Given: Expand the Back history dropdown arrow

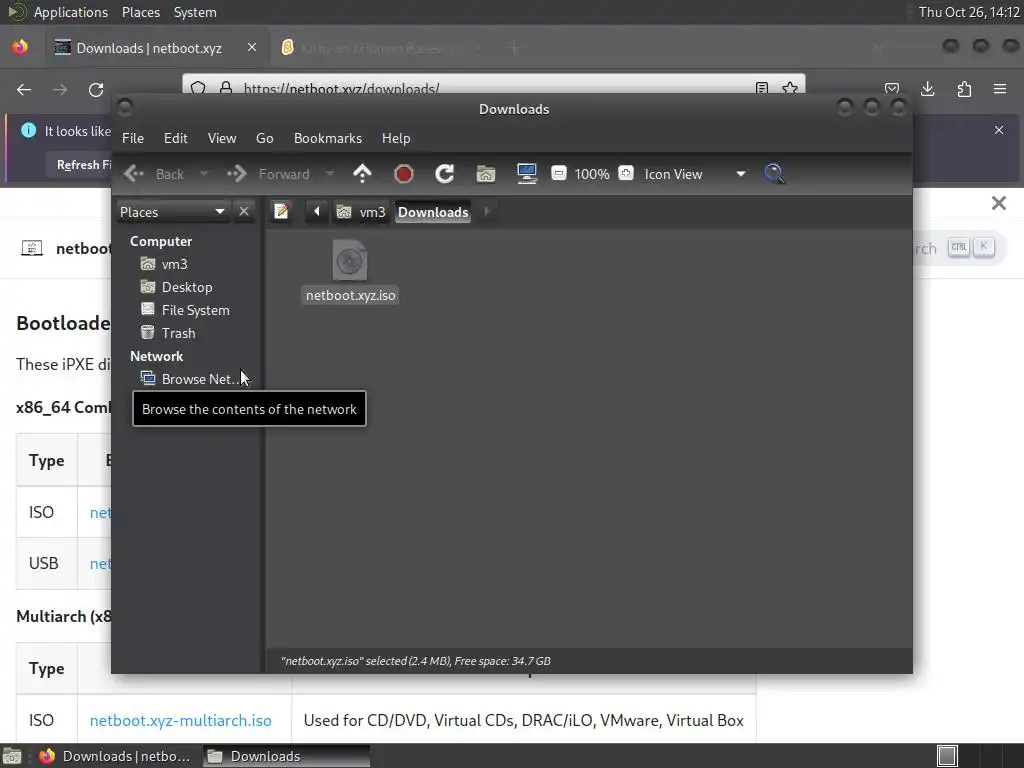Looking at the screenshot, I should [x=204, y=174].
